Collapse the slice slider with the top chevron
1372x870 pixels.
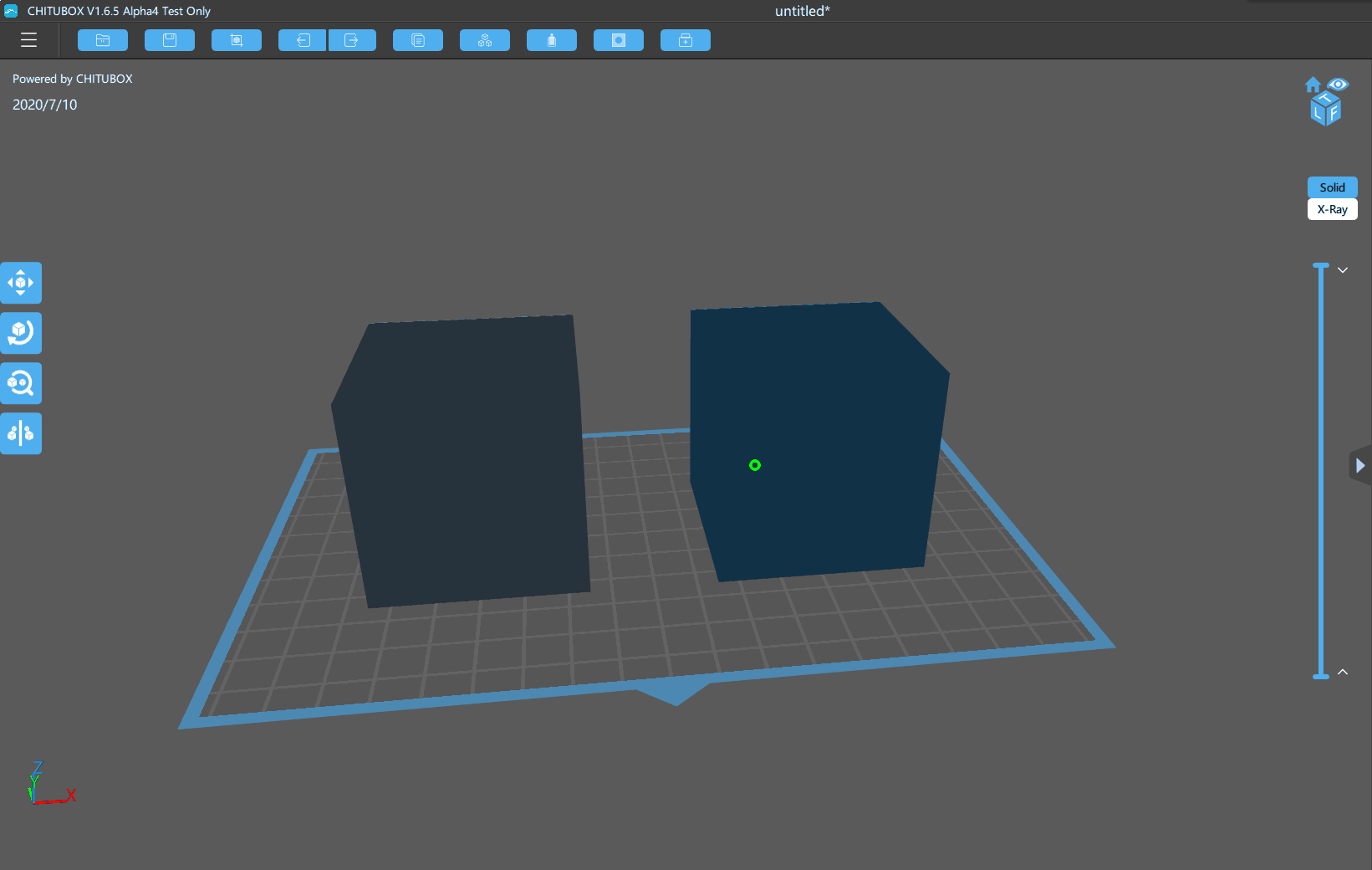[1344, 269]
